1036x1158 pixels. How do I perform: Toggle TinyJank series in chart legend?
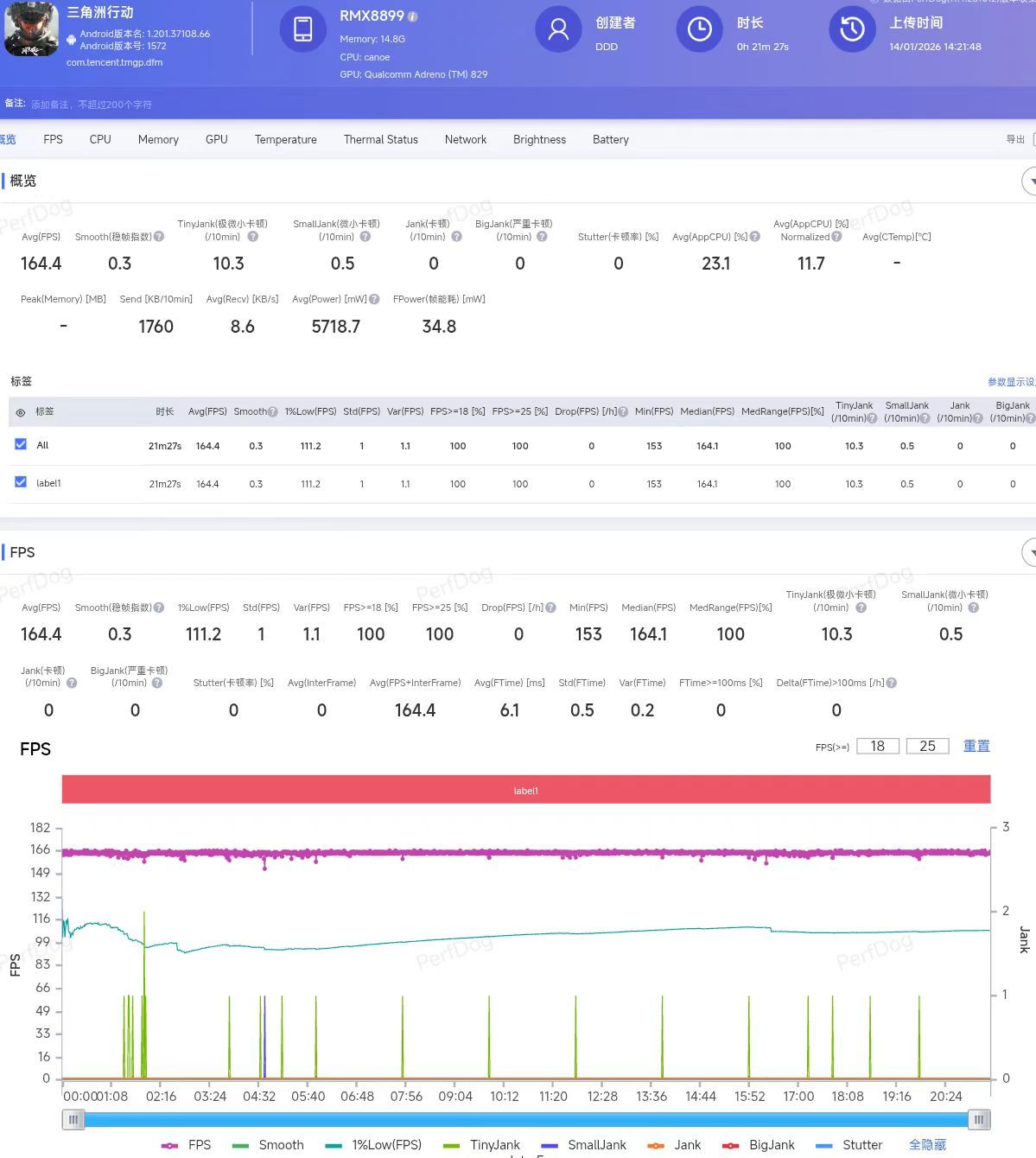point(481,1145)
